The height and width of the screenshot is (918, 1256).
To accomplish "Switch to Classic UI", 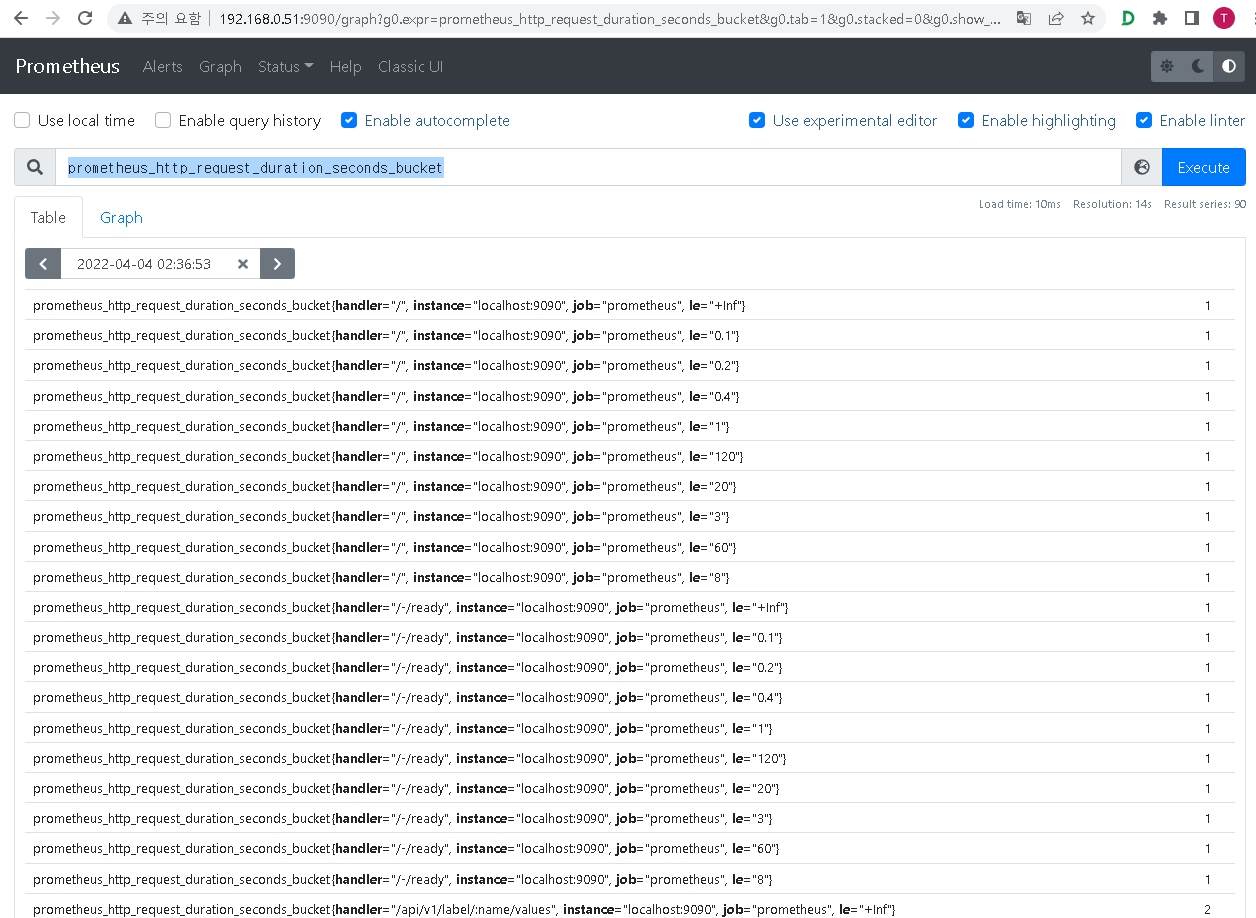I will point(410,67).
